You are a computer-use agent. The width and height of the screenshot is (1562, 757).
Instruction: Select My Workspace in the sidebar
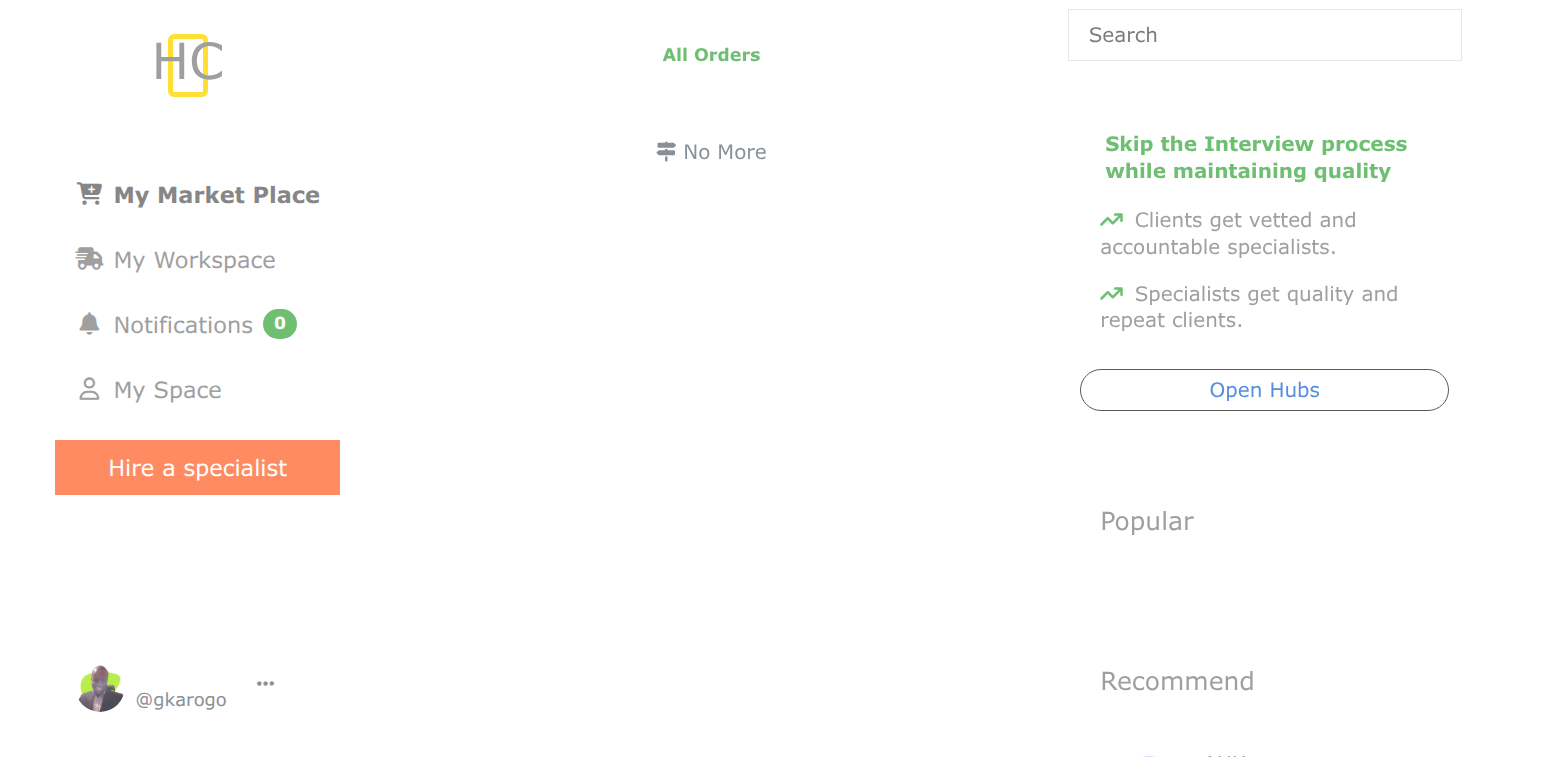195,259
